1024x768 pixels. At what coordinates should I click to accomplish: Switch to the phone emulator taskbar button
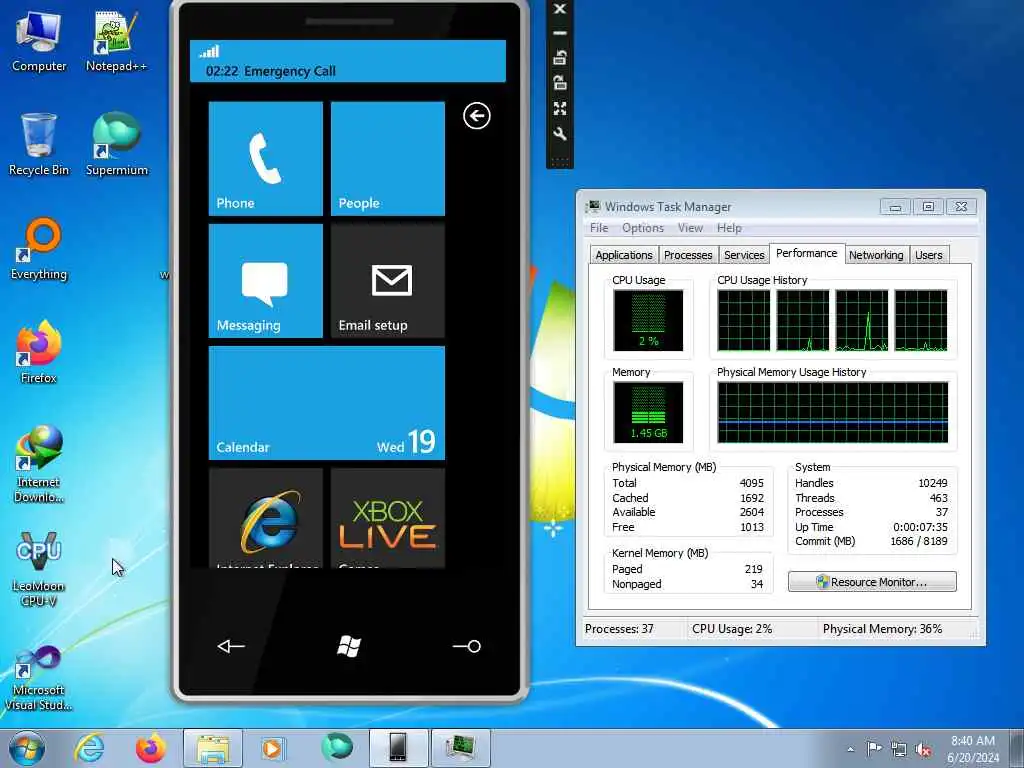[398, 748]
